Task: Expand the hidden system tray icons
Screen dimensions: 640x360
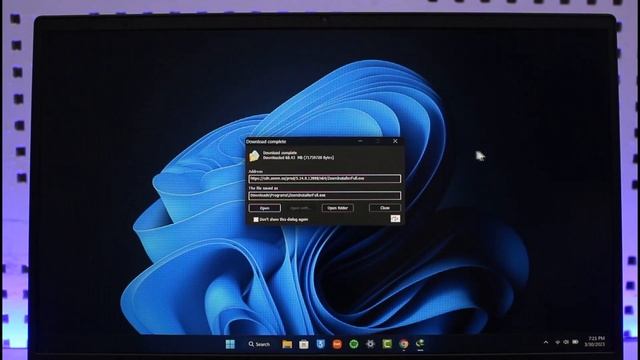Action: (546, 342)
